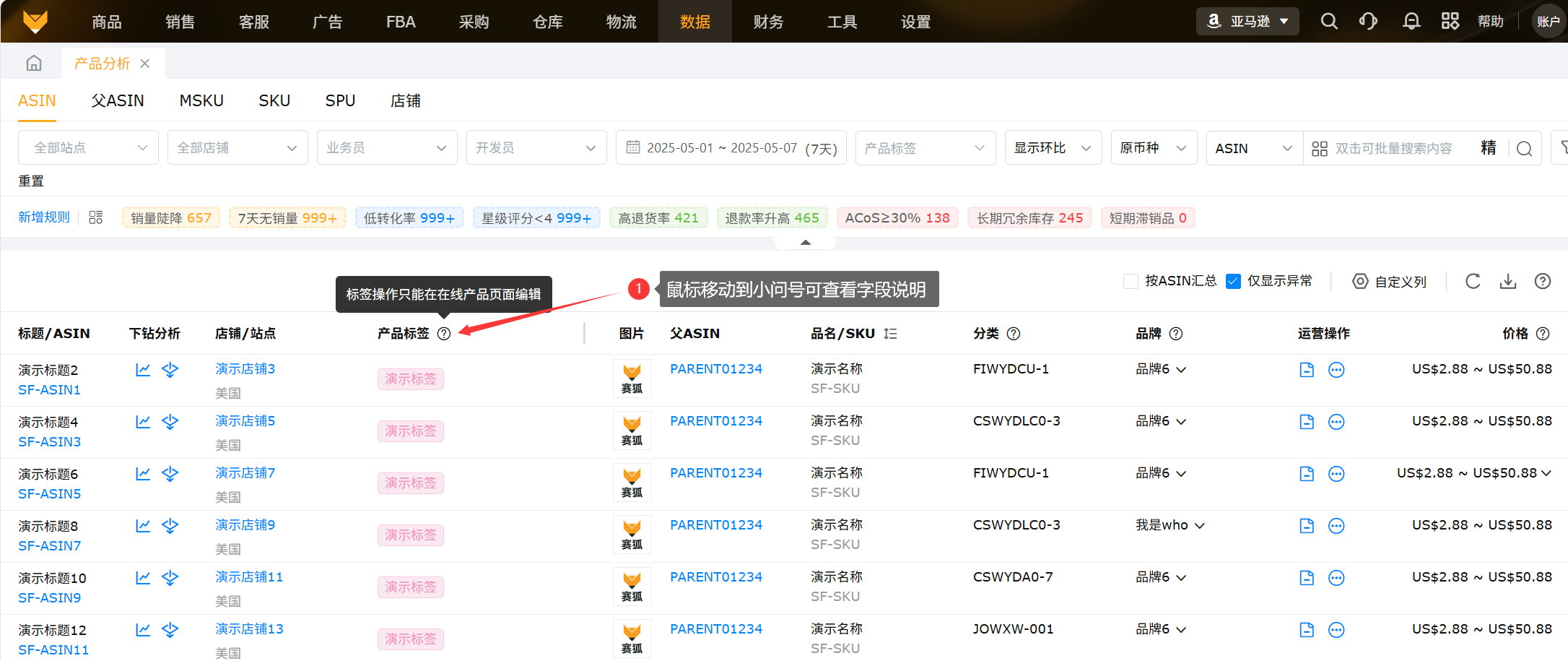Enable the 按ASIN汇总 checkbox
This screenshot has height=661, width=1568.
[x=1131, y=282]
